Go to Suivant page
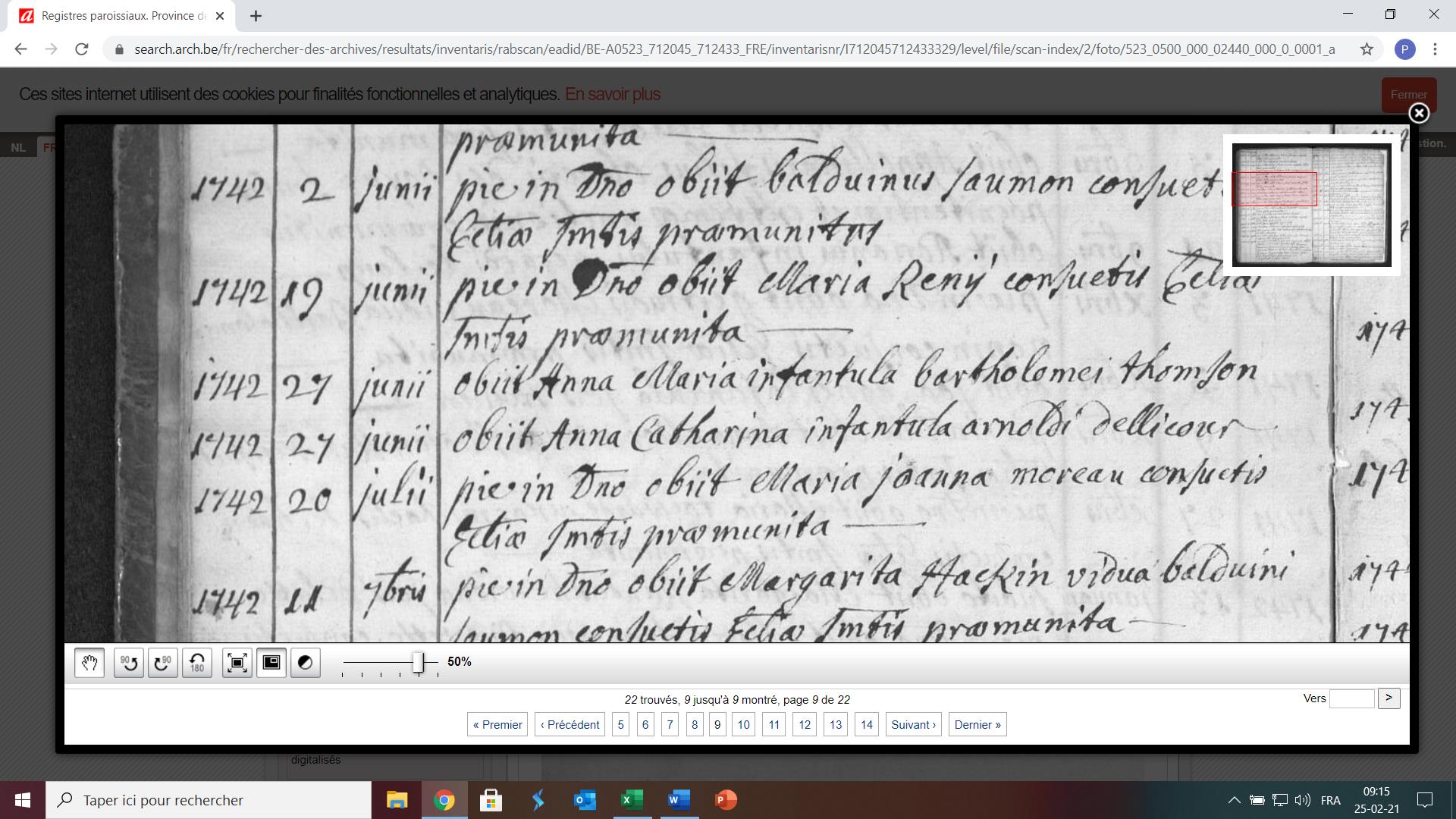 [x=913, y=724]
